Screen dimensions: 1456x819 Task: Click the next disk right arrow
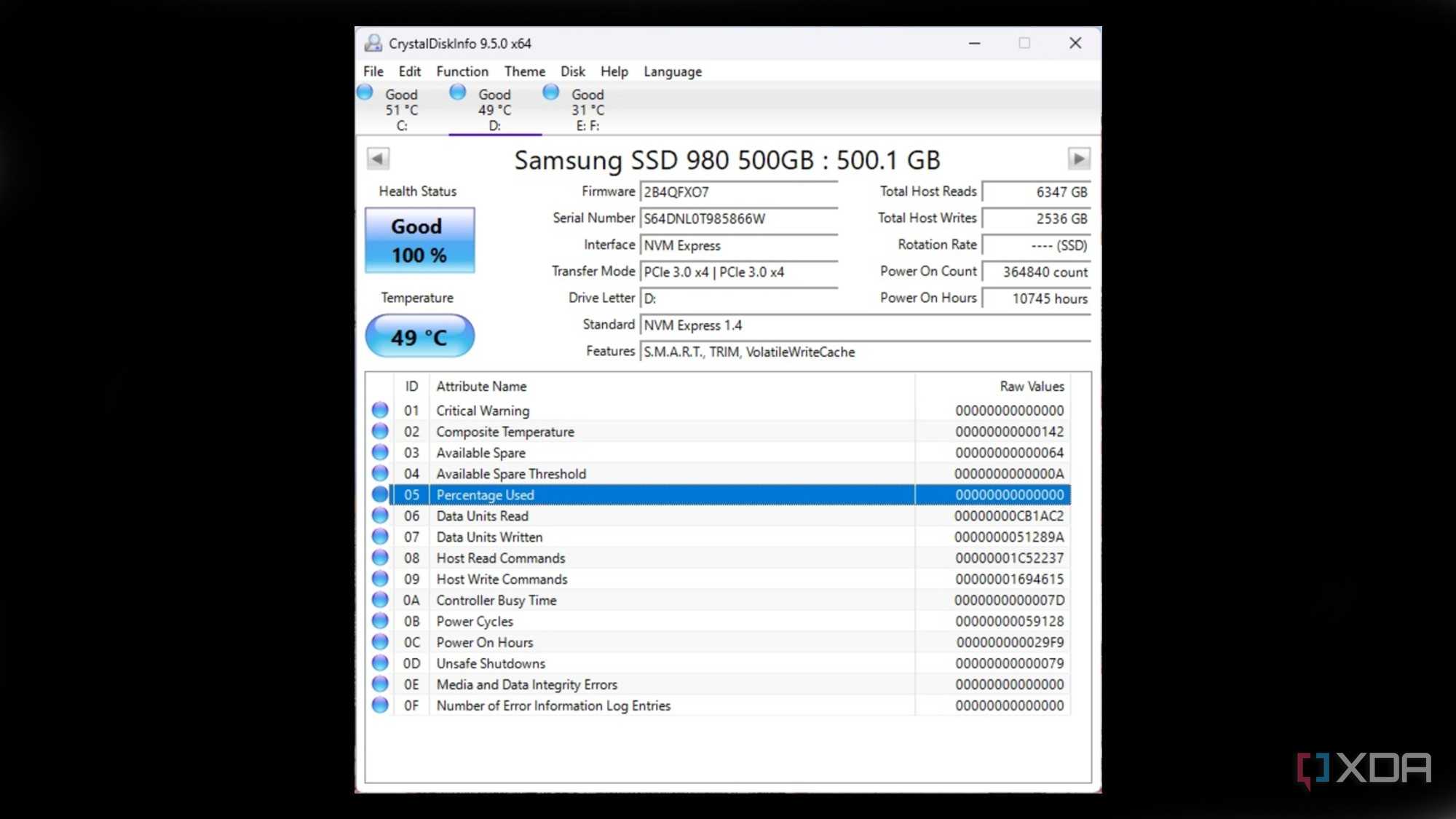1078,159
